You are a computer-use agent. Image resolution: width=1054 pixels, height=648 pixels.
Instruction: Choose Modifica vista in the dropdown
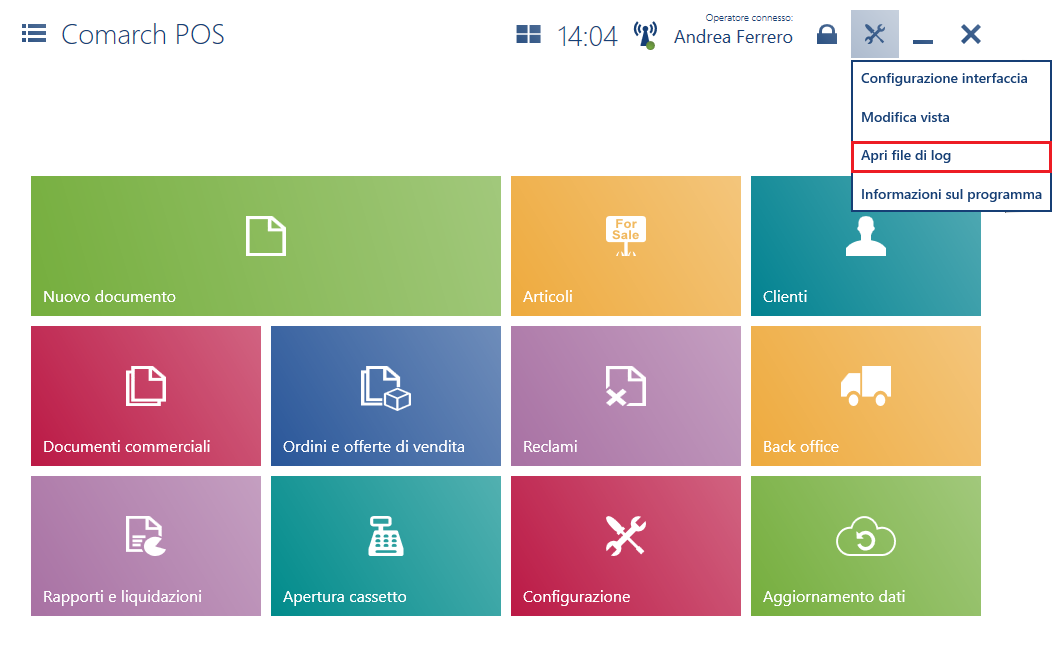(905, 117)
